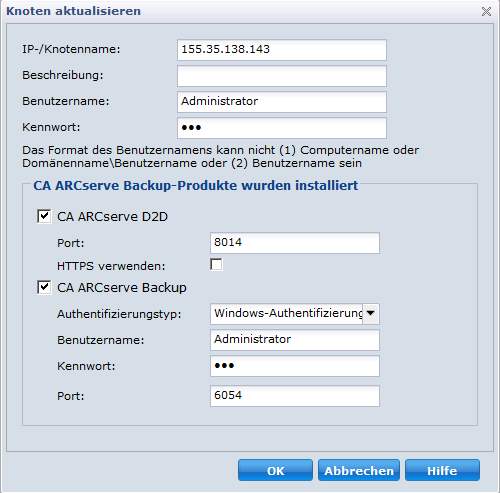Click the Das Format des Benutzernamens hint text
This screenshot has width=500, height=493.
(220, 157)
